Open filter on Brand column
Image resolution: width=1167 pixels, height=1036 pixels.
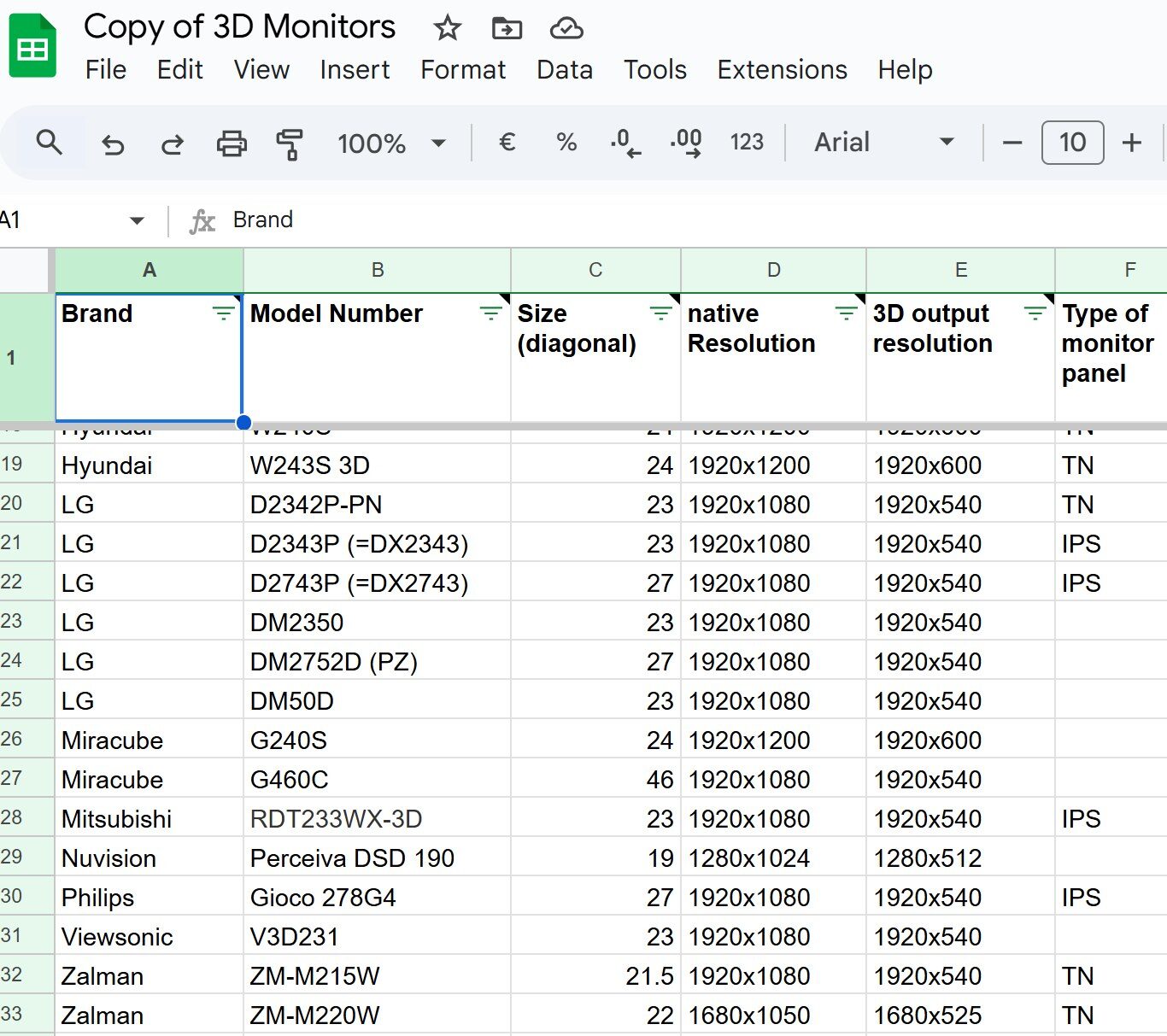pyautogui.click(x=224, y=313)
